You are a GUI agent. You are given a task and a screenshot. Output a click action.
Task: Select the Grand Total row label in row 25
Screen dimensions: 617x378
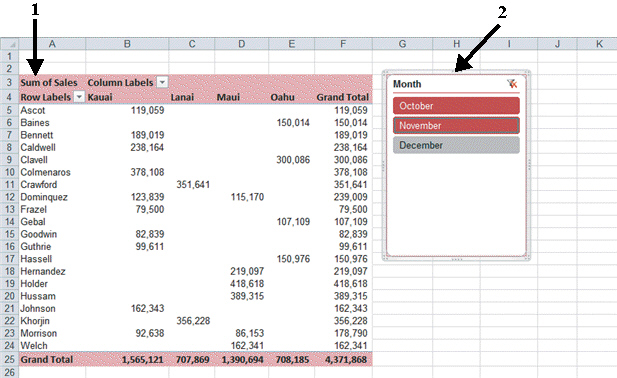(x=46, y=359)
